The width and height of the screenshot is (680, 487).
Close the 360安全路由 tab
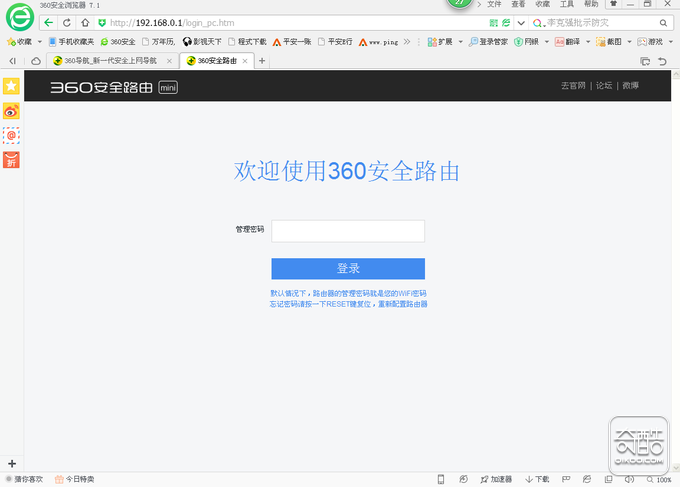(x=245, y=61)
